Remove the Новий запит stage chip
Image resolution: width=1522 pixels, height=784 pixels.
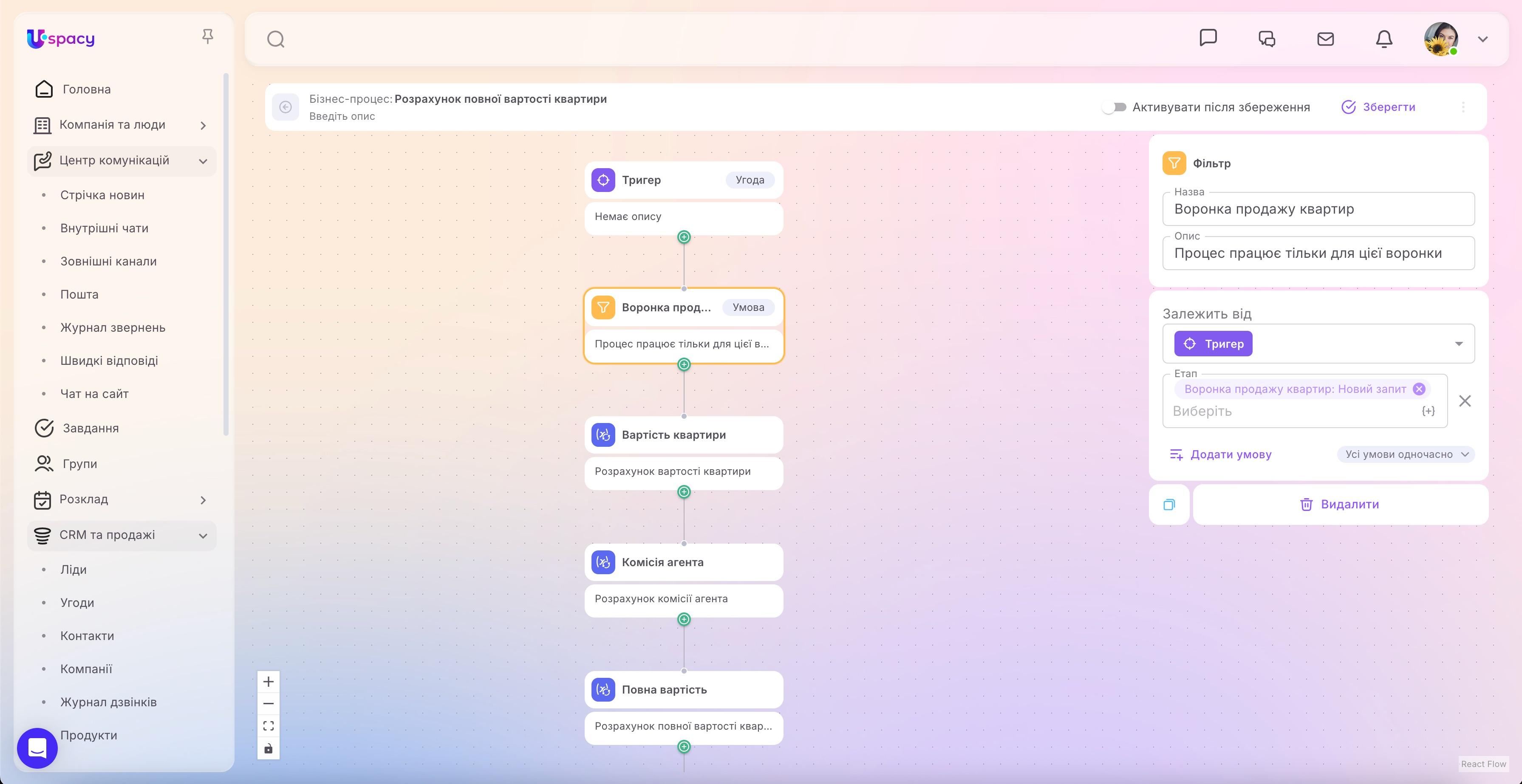1419,389
